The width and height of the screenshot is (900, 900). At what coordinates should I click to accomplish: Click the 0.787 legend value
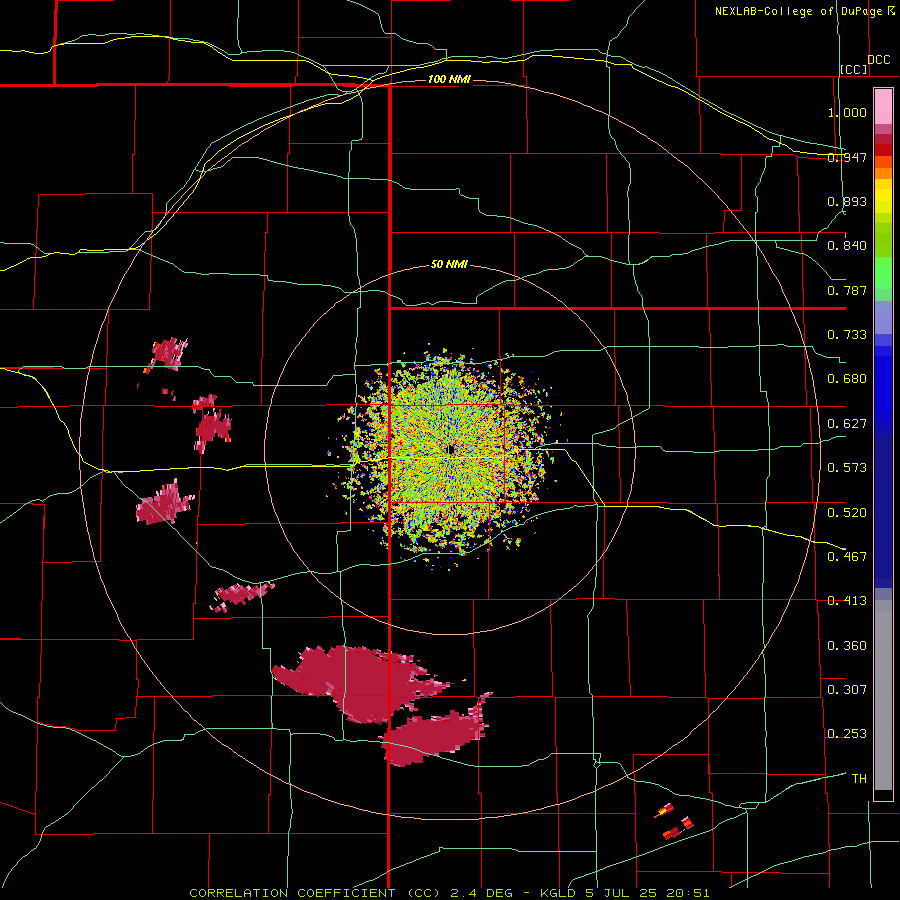[847, 290]
